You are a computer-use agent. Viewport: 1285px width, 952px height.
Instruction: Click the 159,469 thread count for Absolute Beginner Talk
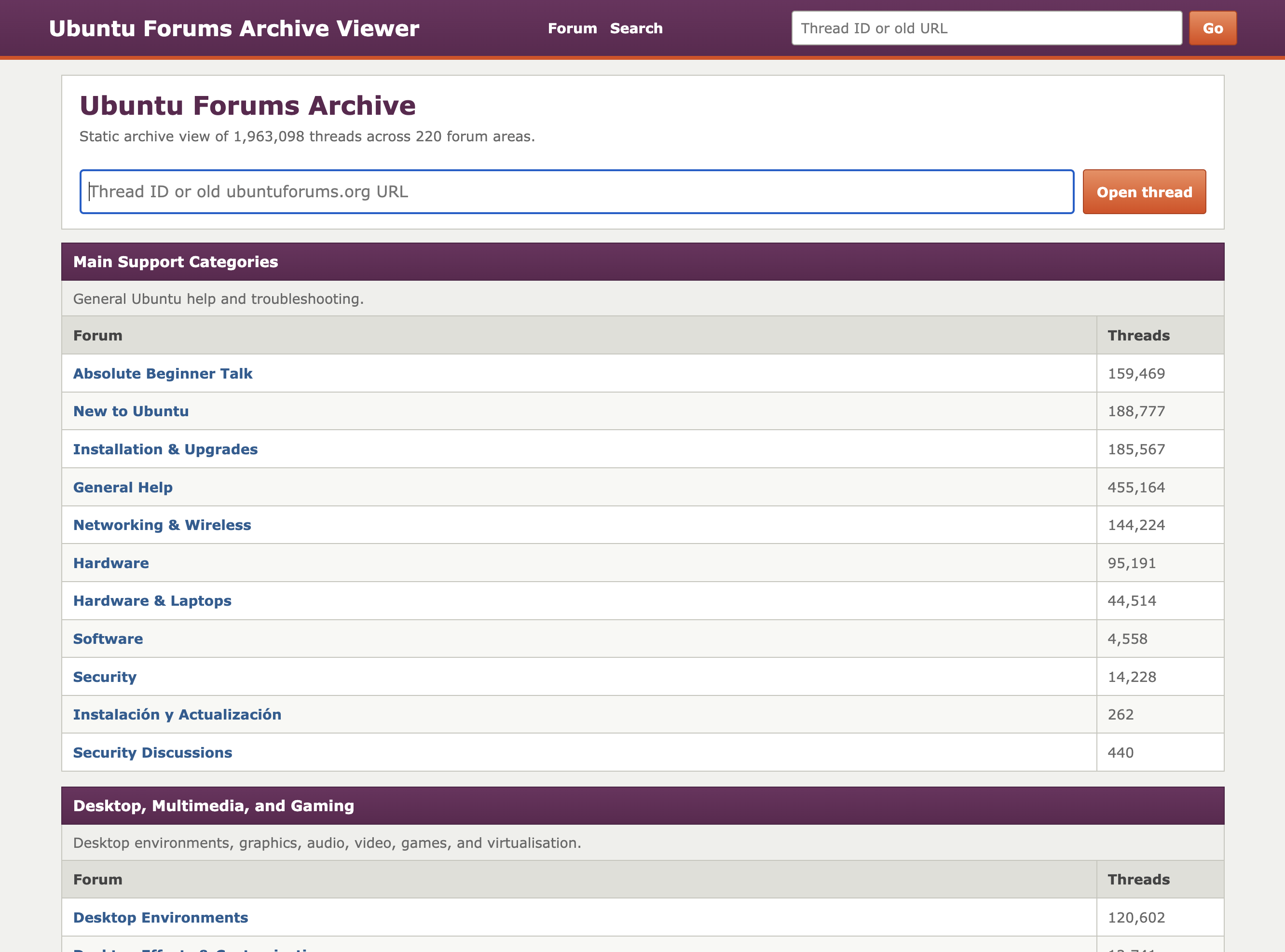[x=1136, y=373]
